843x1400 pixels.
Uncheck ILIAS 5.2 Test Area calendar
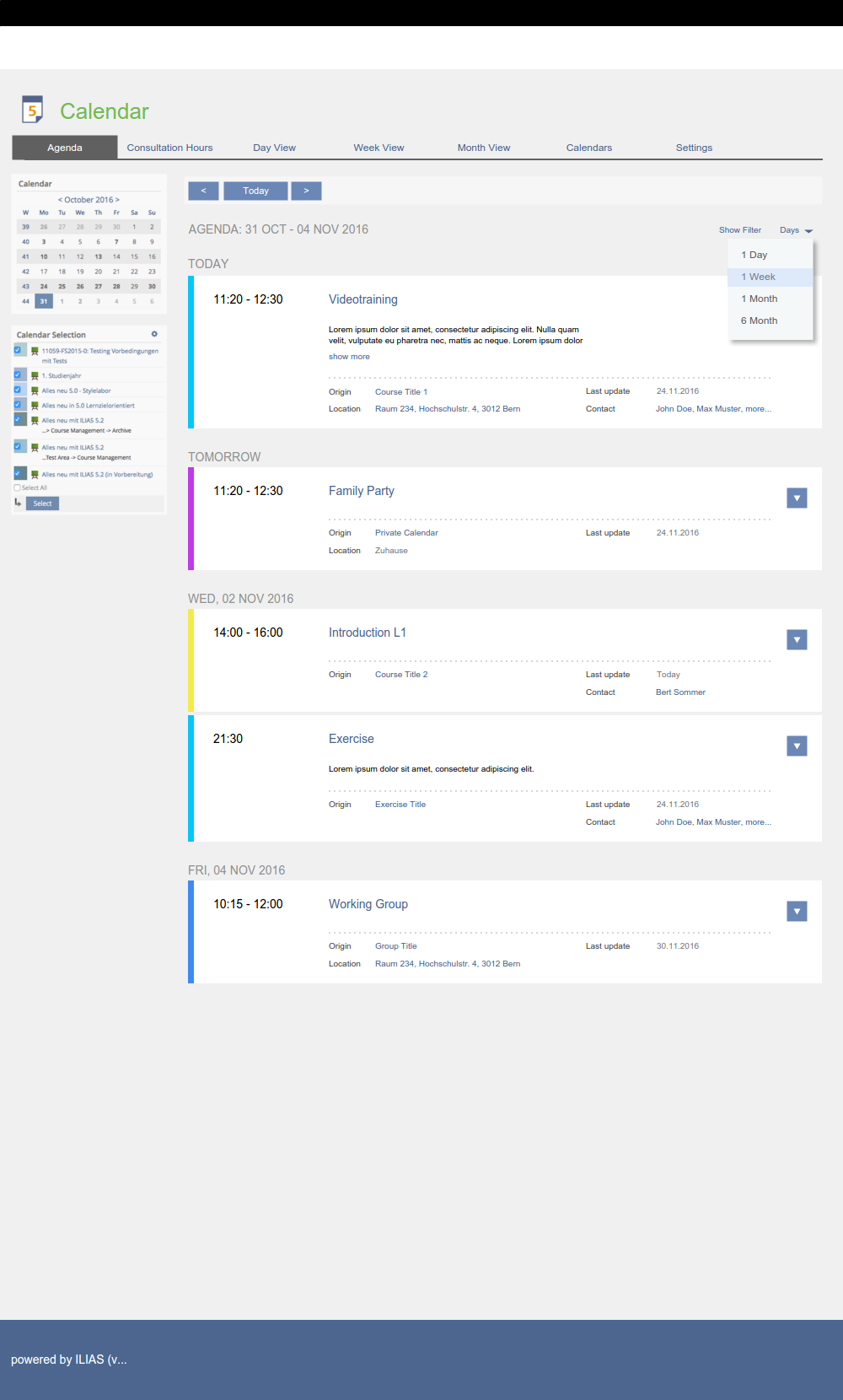tap(18, 445)
